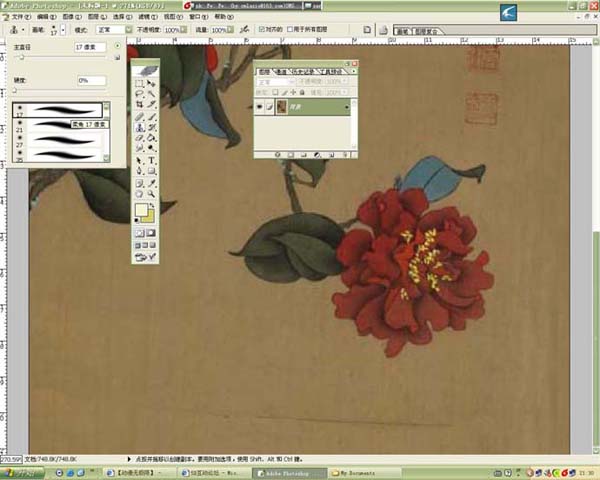
Task: Switch to Quick Mask mode
Action: coord(152,233)
